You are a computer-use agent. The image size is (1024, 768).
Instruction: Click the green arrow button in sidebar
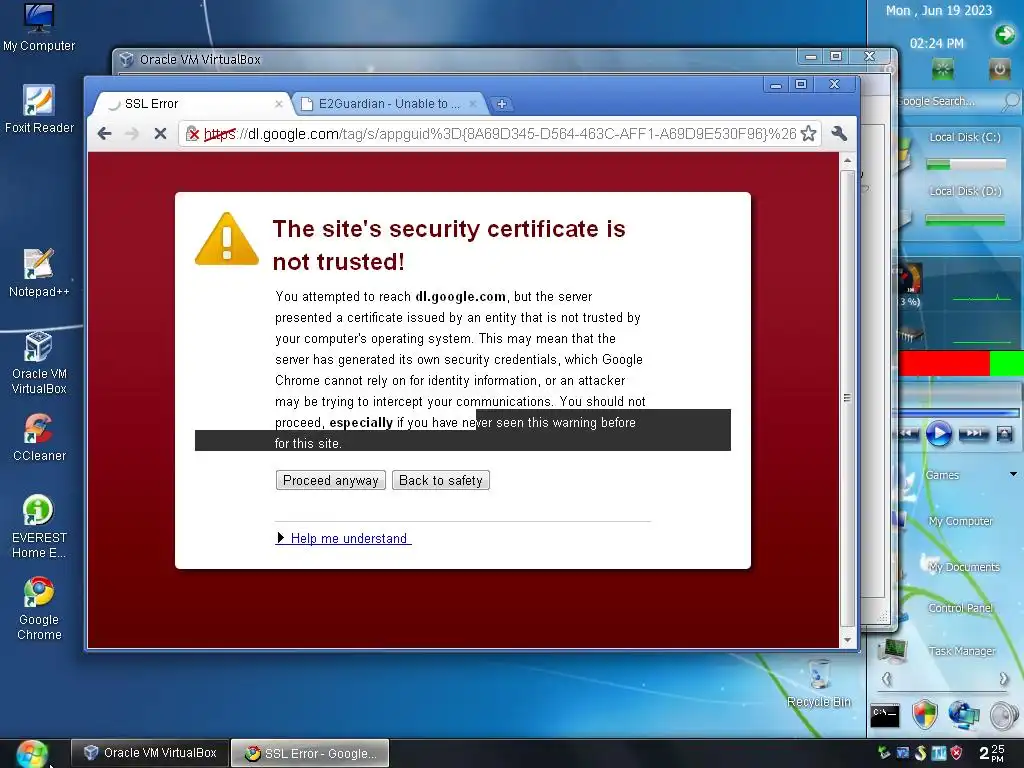[1004, 34]
